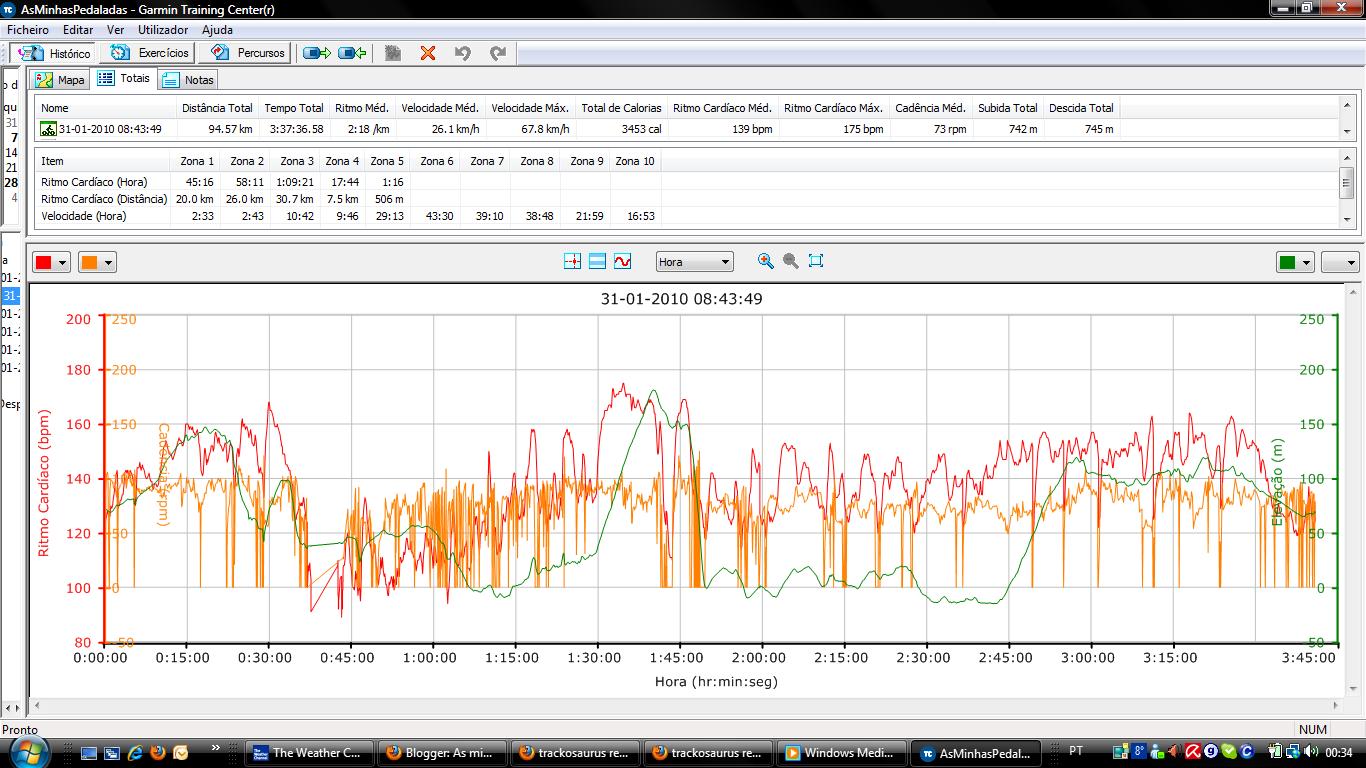Open Windows Media Player from the taskbar
Screen dimensions: 1366x768
pos(842,752)
